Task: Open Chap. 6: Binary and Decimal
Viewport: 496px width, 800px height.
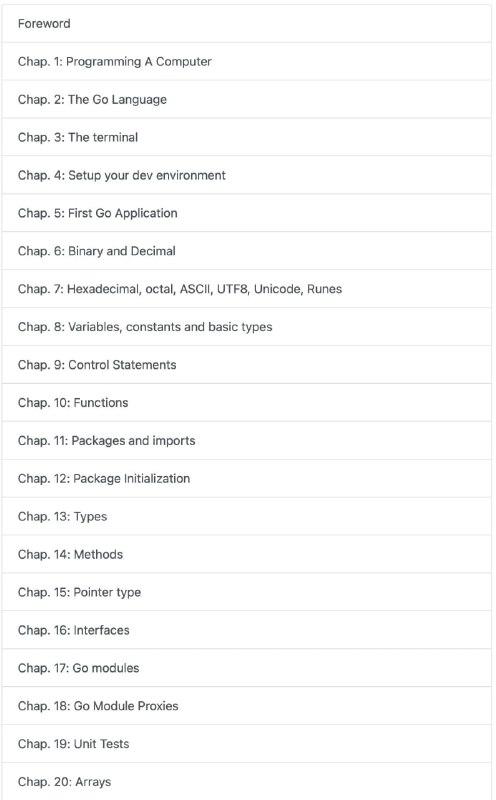Action: coord(246,251)
